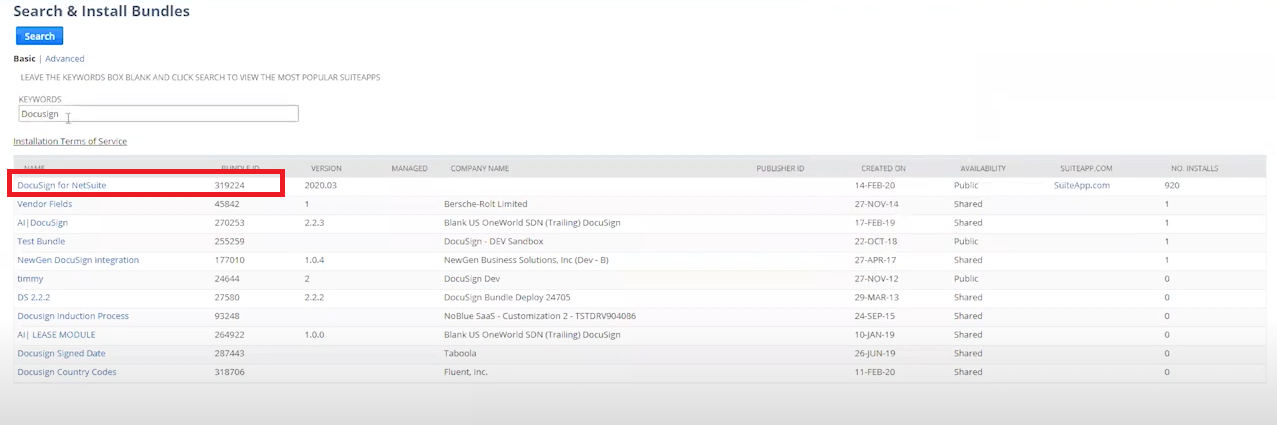Click the 920 installs count

[x=1173, y=185]
